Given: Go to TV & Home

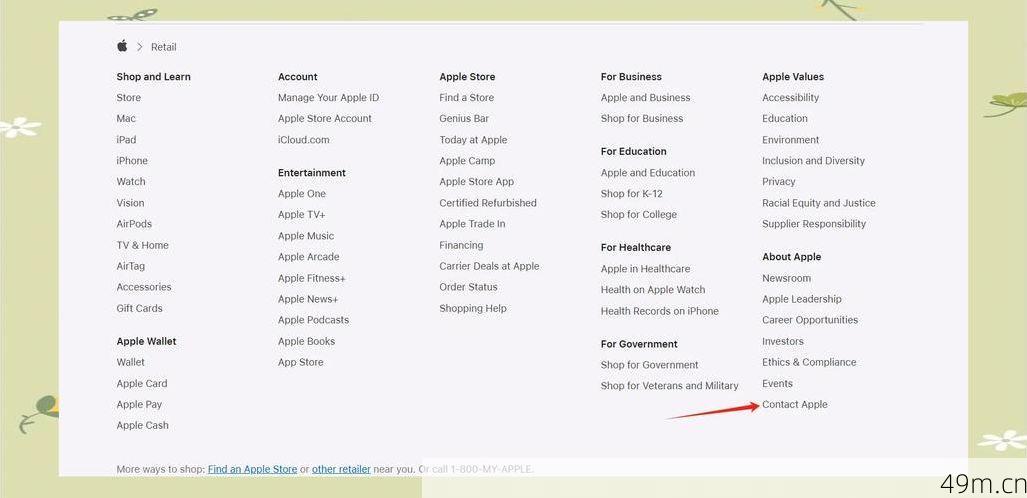Looking at the screenshot, I should tap(143, 245).
